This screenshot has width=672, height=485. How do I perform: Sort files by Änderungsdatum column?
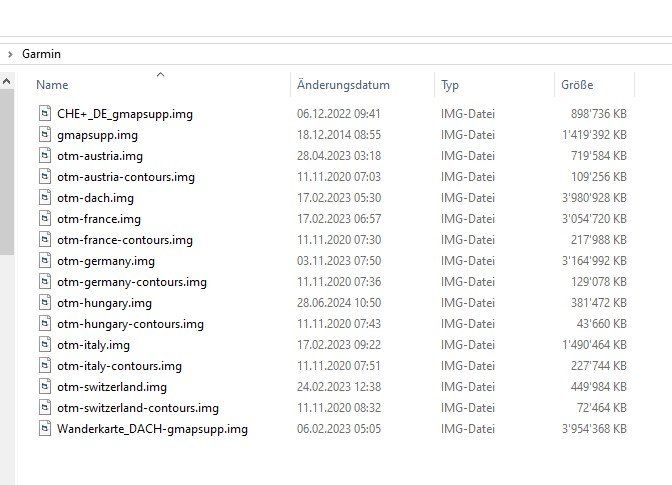tap(343, 85)
